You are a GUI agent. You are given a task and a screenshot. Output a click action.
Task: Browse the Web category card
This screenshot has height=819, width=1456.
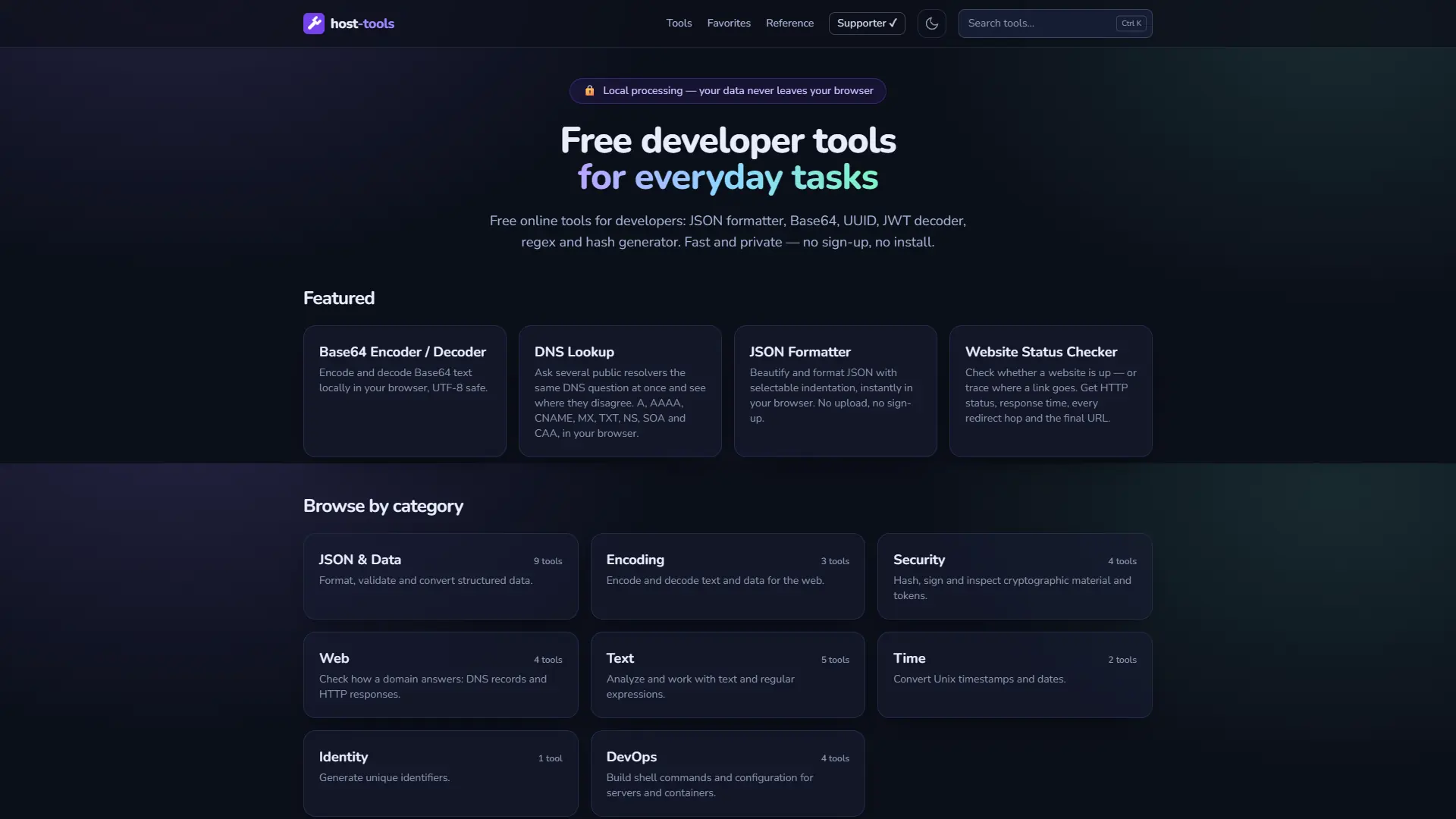coord(441,675)
